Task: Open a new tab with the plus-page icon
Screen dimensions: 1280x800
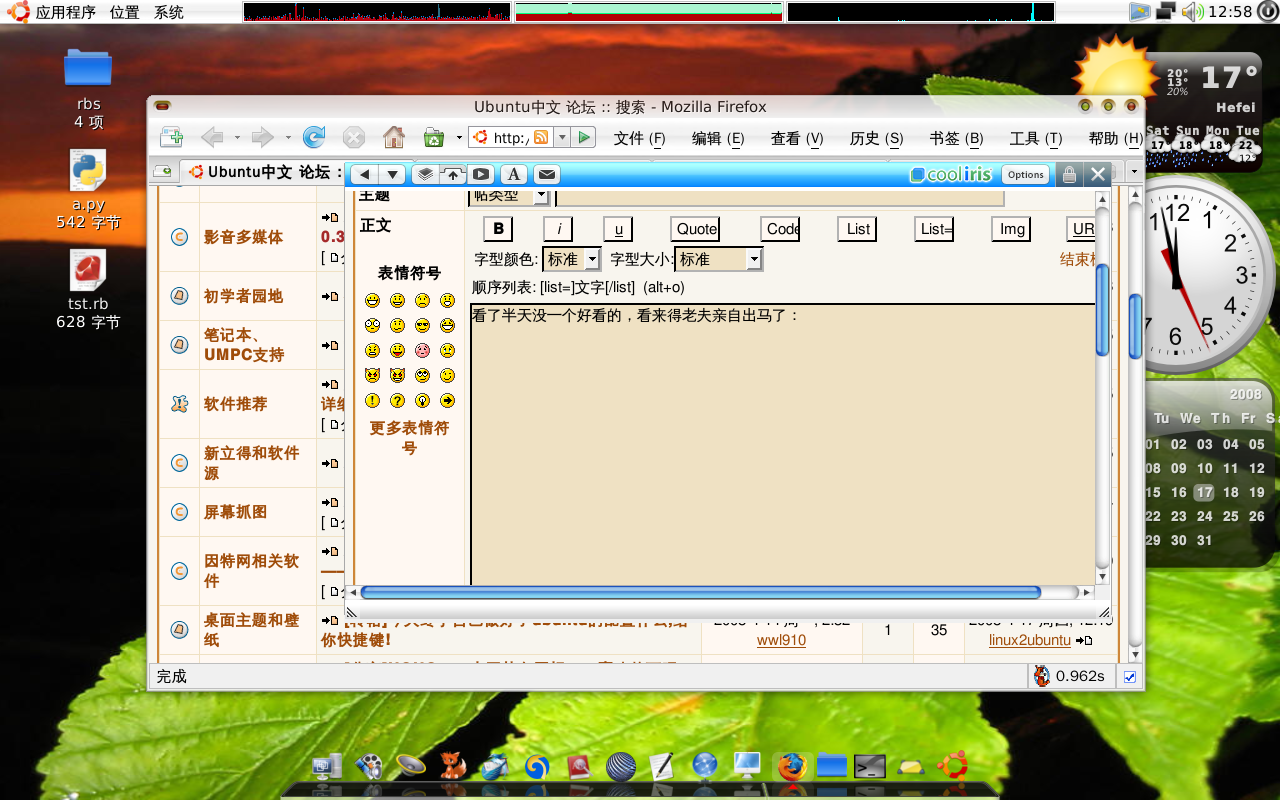Action: [172, 137]
